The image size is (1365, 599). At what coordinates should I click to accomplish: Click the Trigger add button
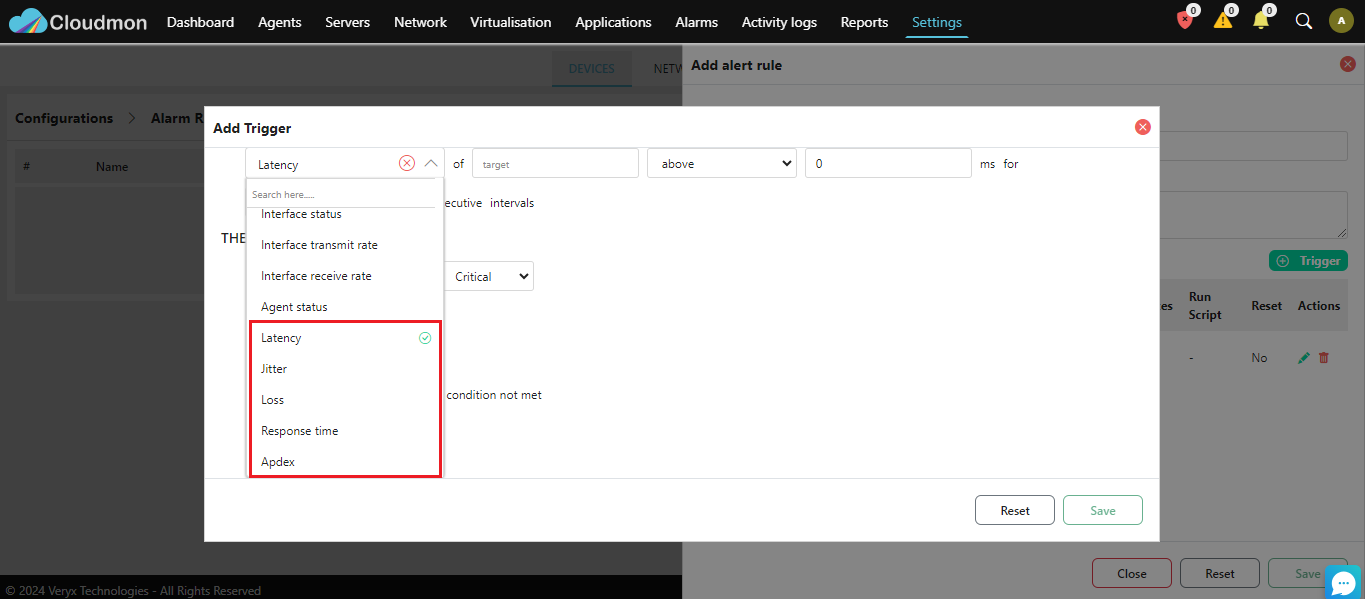pos(1308,260)
